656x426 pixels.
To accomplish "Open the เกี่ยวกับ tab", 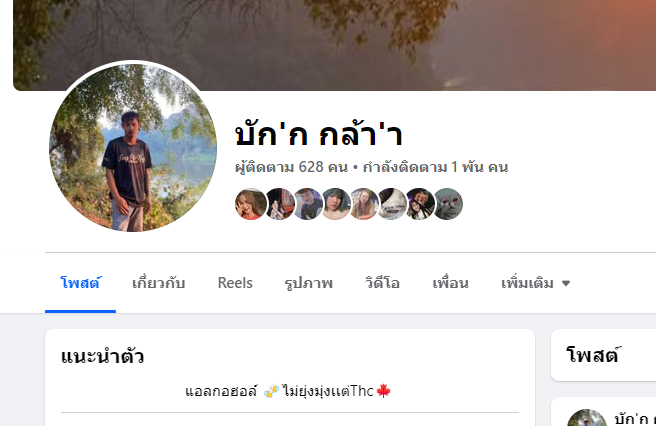I will pos(159,283).
